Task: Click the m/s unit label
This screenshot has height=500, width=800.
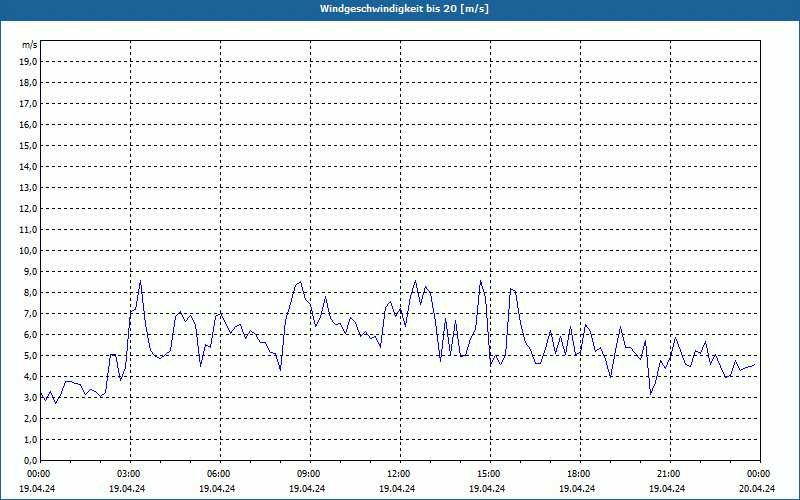Action: (30, 45)
